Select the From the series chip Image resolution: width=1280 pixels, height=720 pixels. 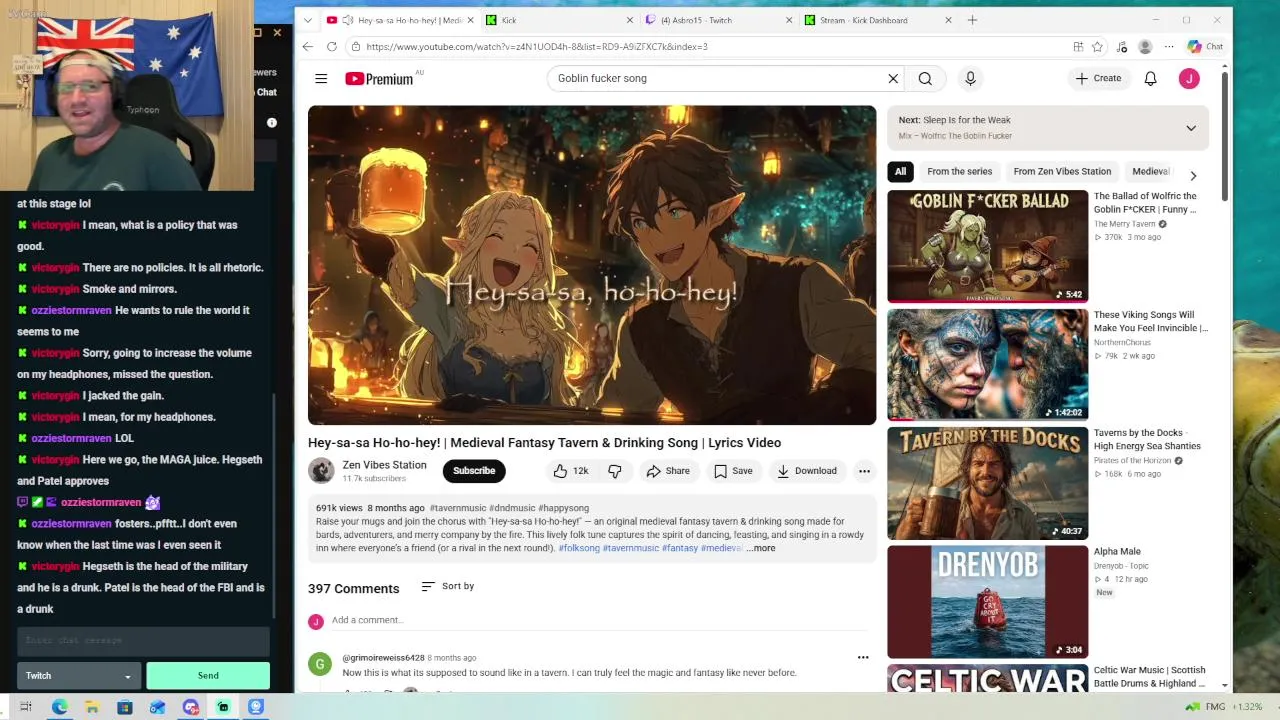959,171
